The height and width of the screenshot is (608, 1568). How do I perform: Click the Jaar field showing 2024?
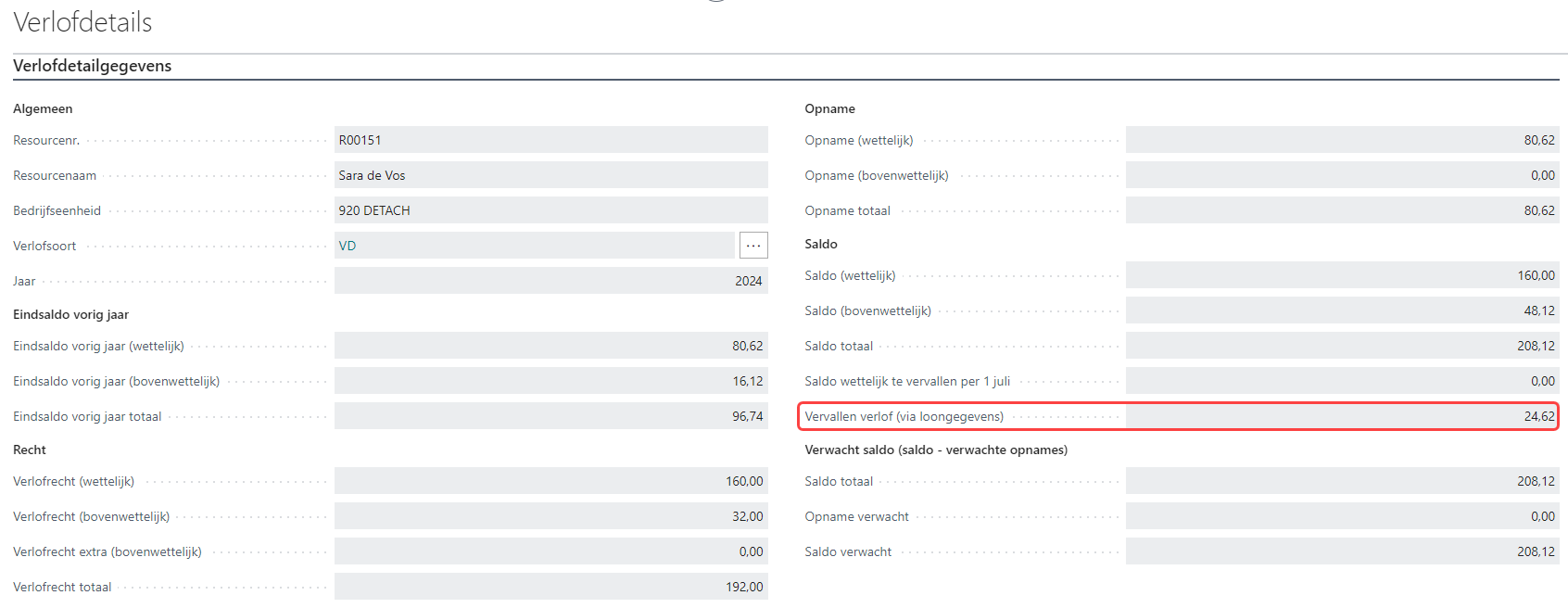(x=550, y=281)
